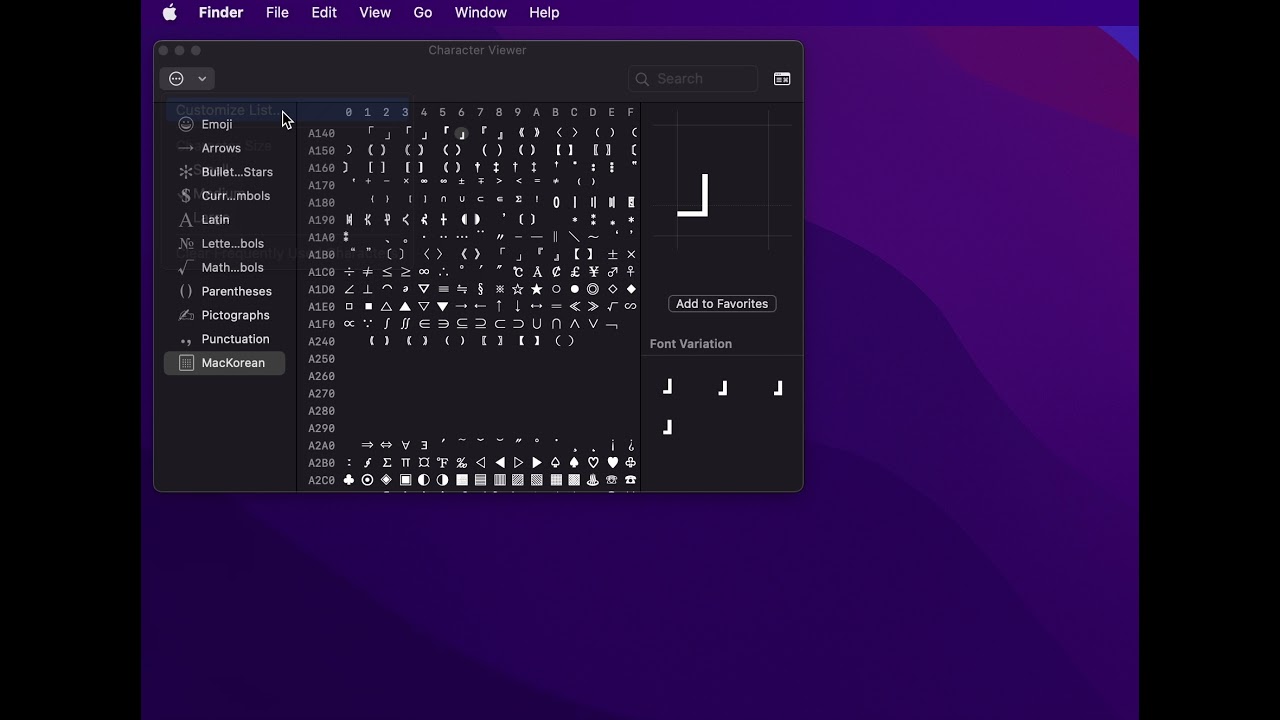The height and width of the screenshot is (720, 1280).
Task: Choose the there-exists symbol ∃
Action: (424, 445)
